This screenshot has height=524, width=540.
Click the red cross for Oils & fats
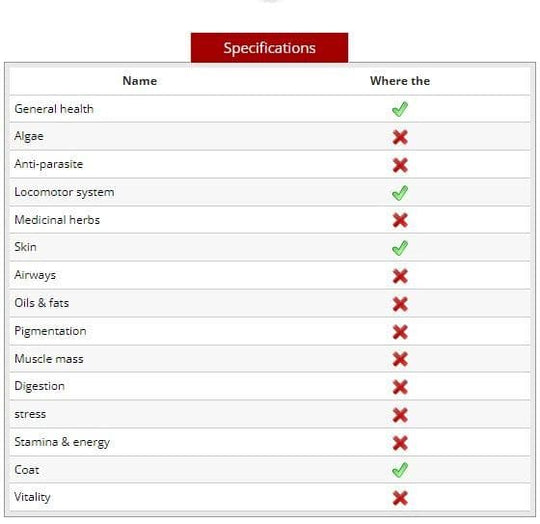point(400,304)
